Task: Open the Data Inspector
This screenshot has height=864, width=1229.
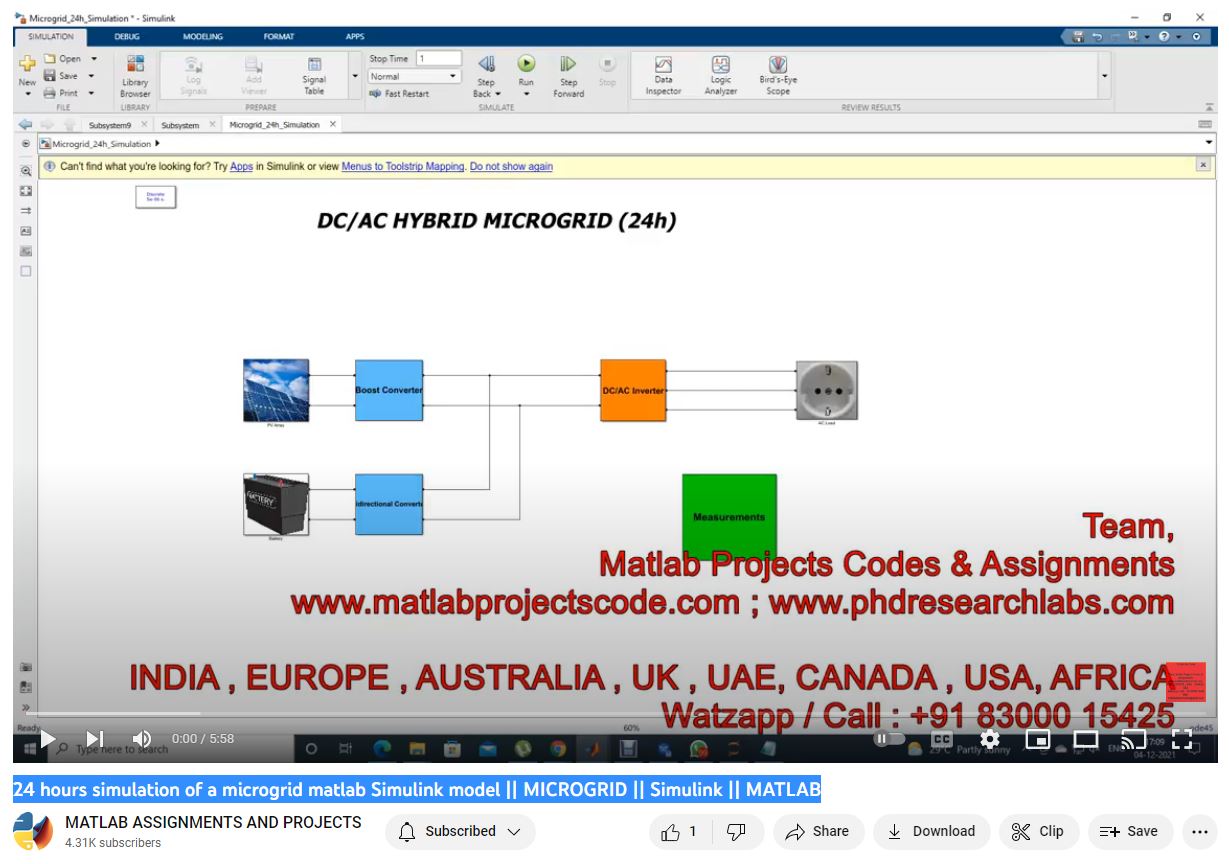Action: coord(663,76)
